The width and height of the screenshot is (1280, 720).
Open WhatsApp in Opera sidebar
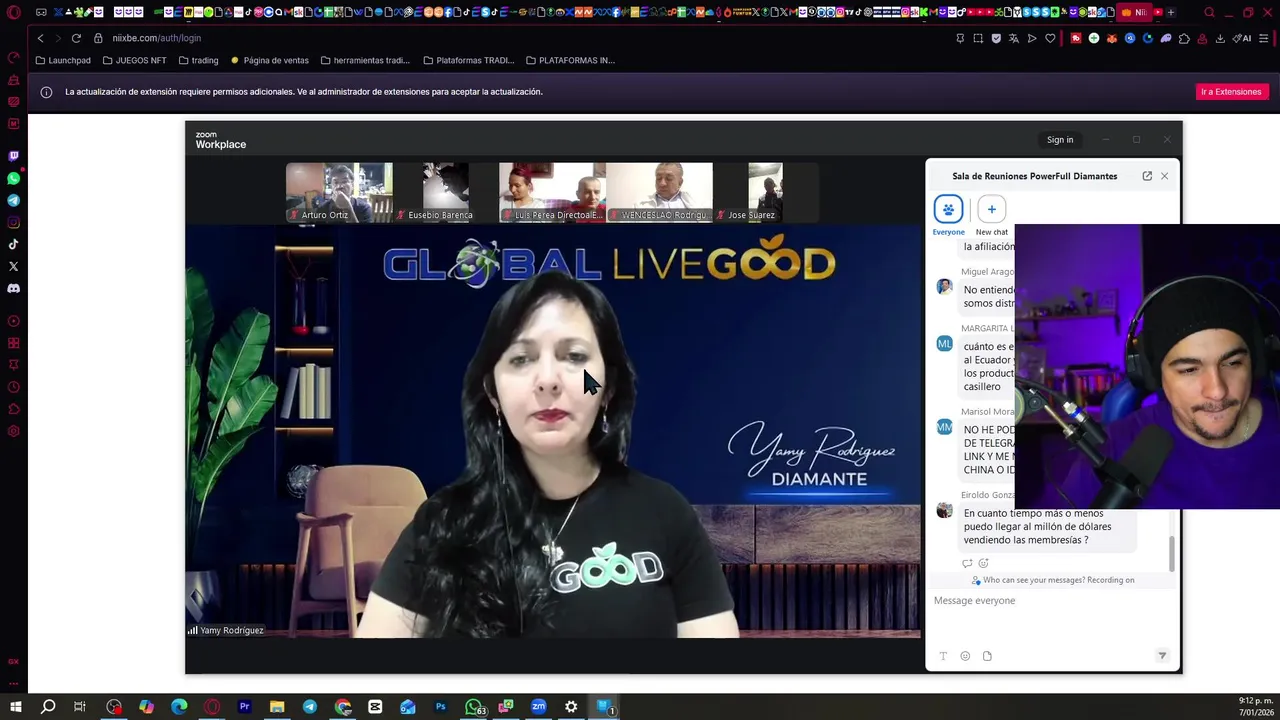[13, 178]
